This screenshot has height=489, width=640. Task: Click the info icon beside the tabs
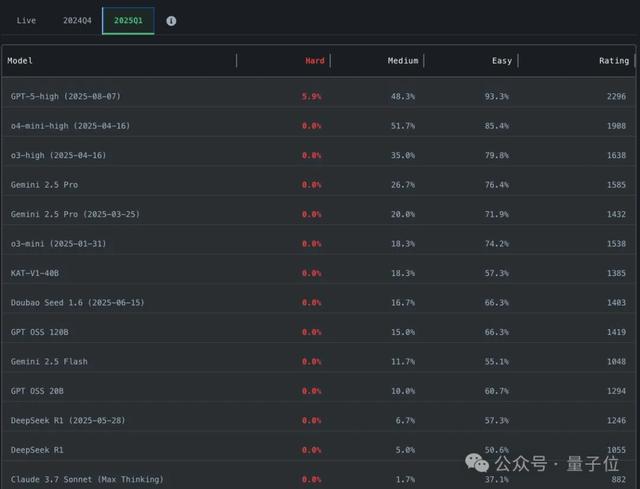click(171, 21)
